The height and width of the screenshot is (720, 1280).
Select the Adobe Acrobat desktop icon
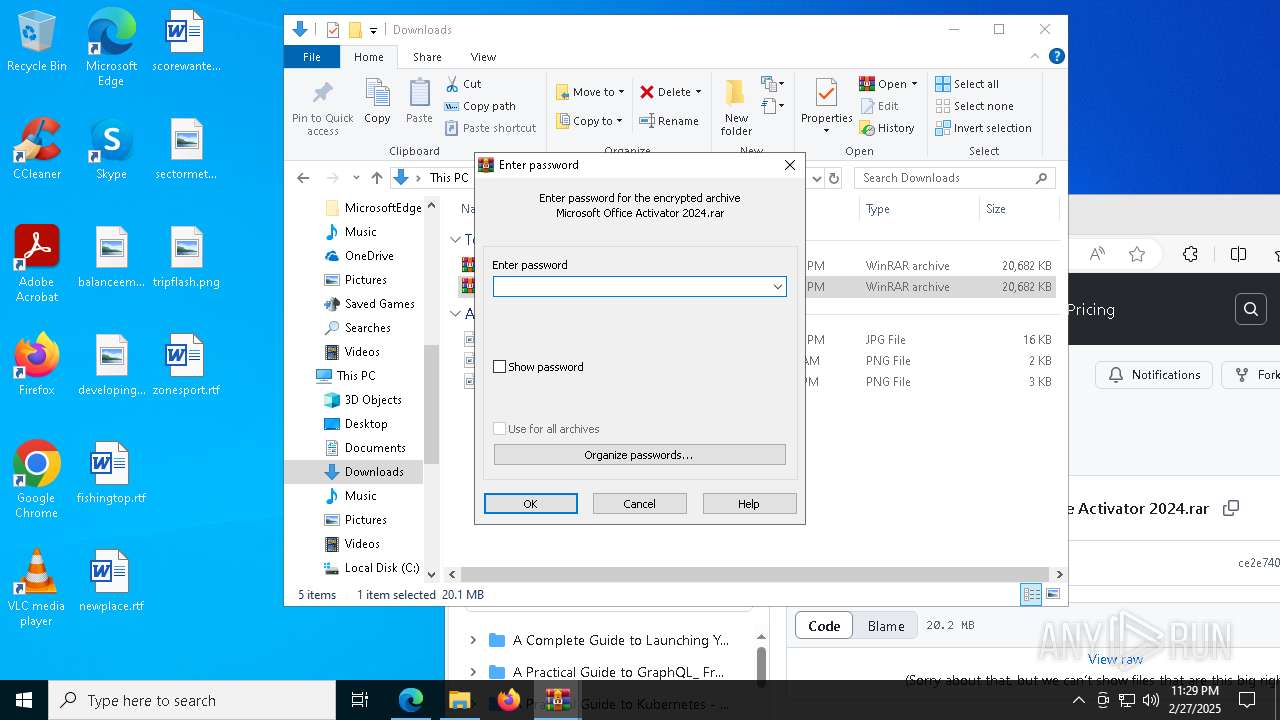coord(37,263)
